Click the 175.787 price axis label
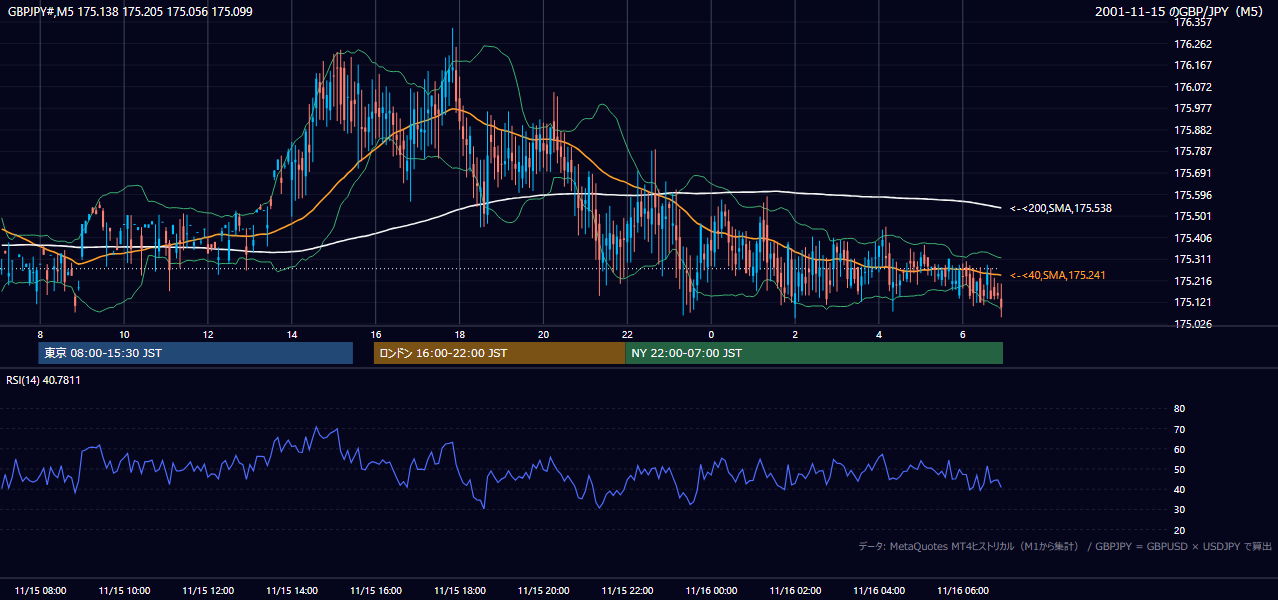Image resolution: width=1278 pixels, height=600 pixels. point(1193,151)
